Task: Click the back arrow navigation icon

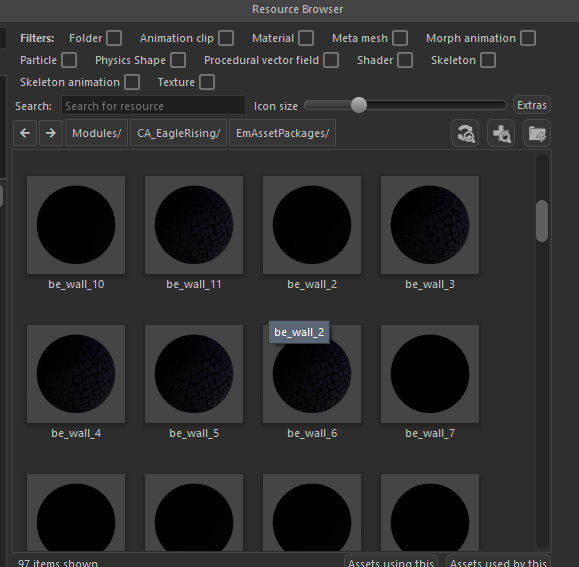Action: (x=25, y=133)
